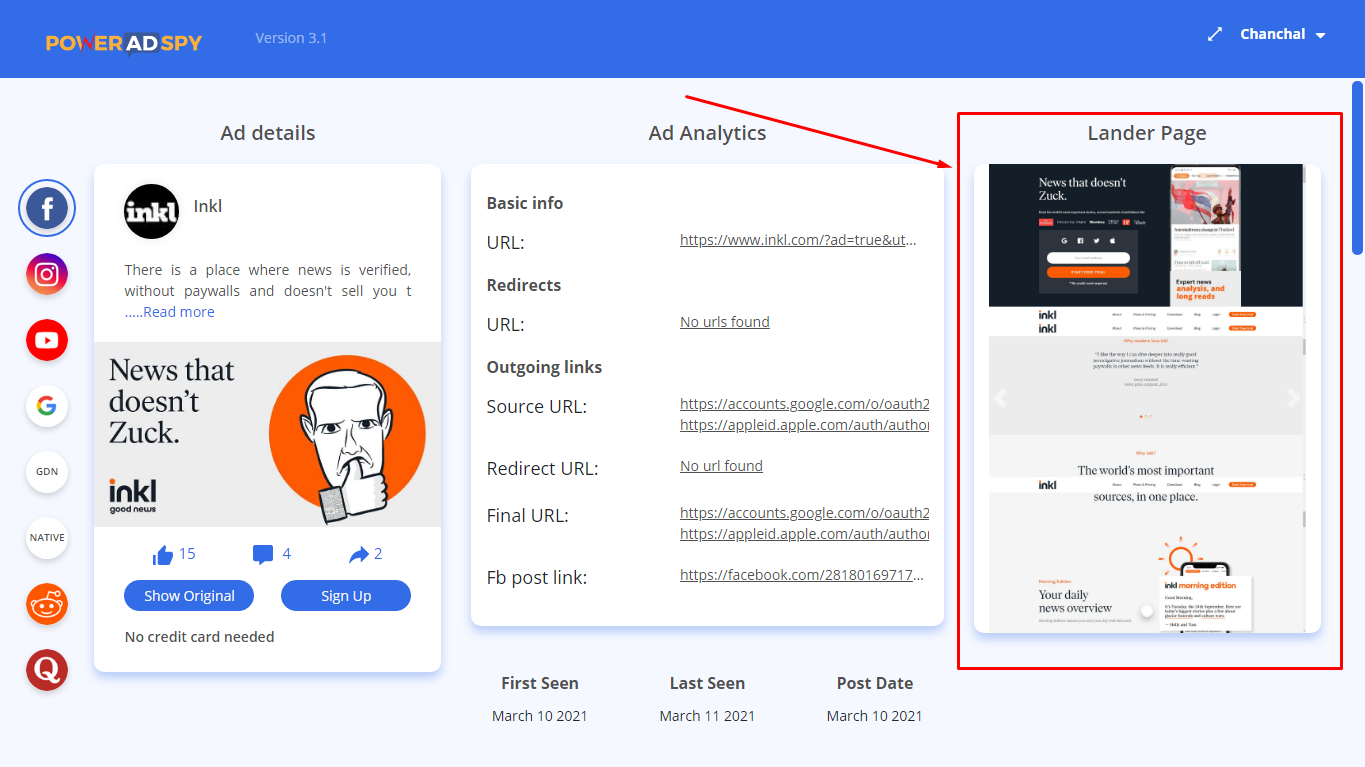Click the 'Ad Analytics' heading
This screenshot has height=767, width=1365.
tap(707, 133)
